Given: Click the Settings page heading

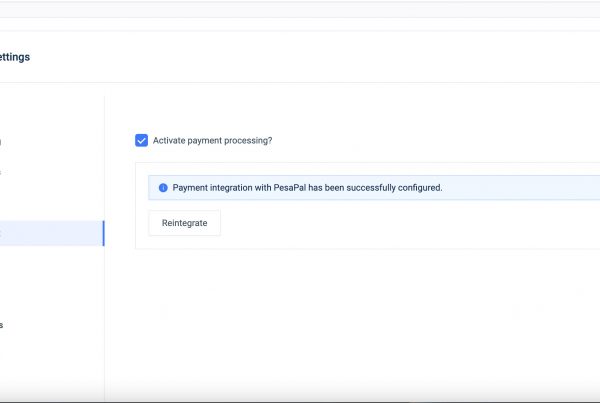Looking at the screenshot, I should [x=14, y=57].
